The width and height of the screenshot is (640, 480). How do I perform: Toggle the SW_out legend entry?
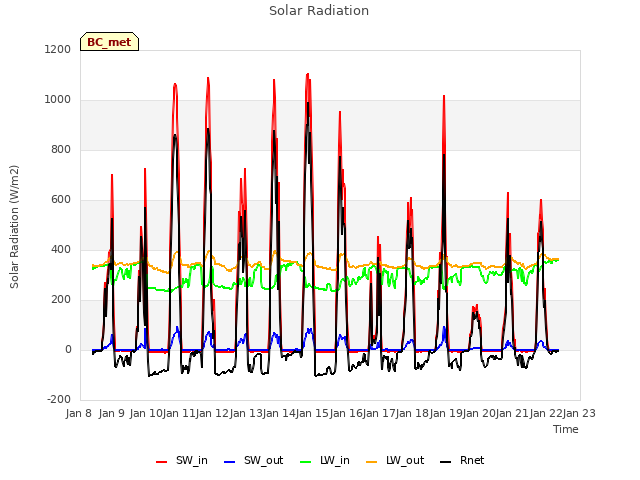pos(253,460)
